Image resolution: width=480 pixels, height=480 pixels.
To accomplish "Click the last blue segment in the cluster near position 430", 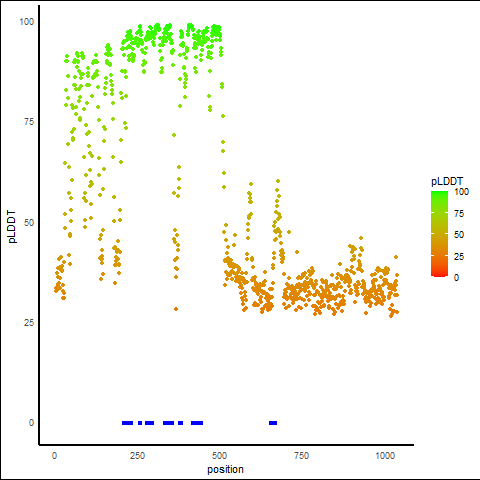I will tap(197, 423).
